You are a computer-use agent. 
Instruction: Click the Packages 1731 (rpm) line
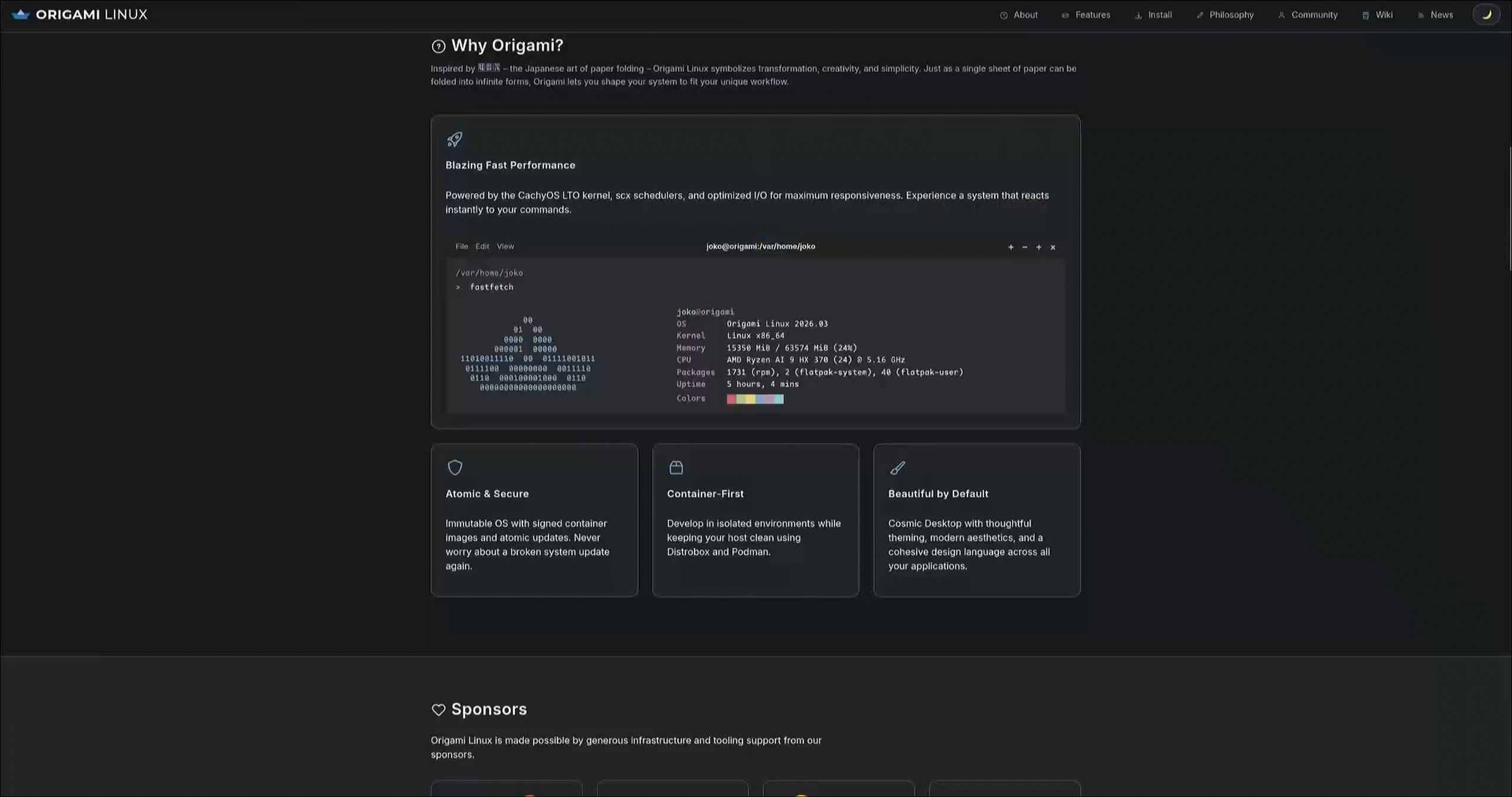click(x=845, y=372)
